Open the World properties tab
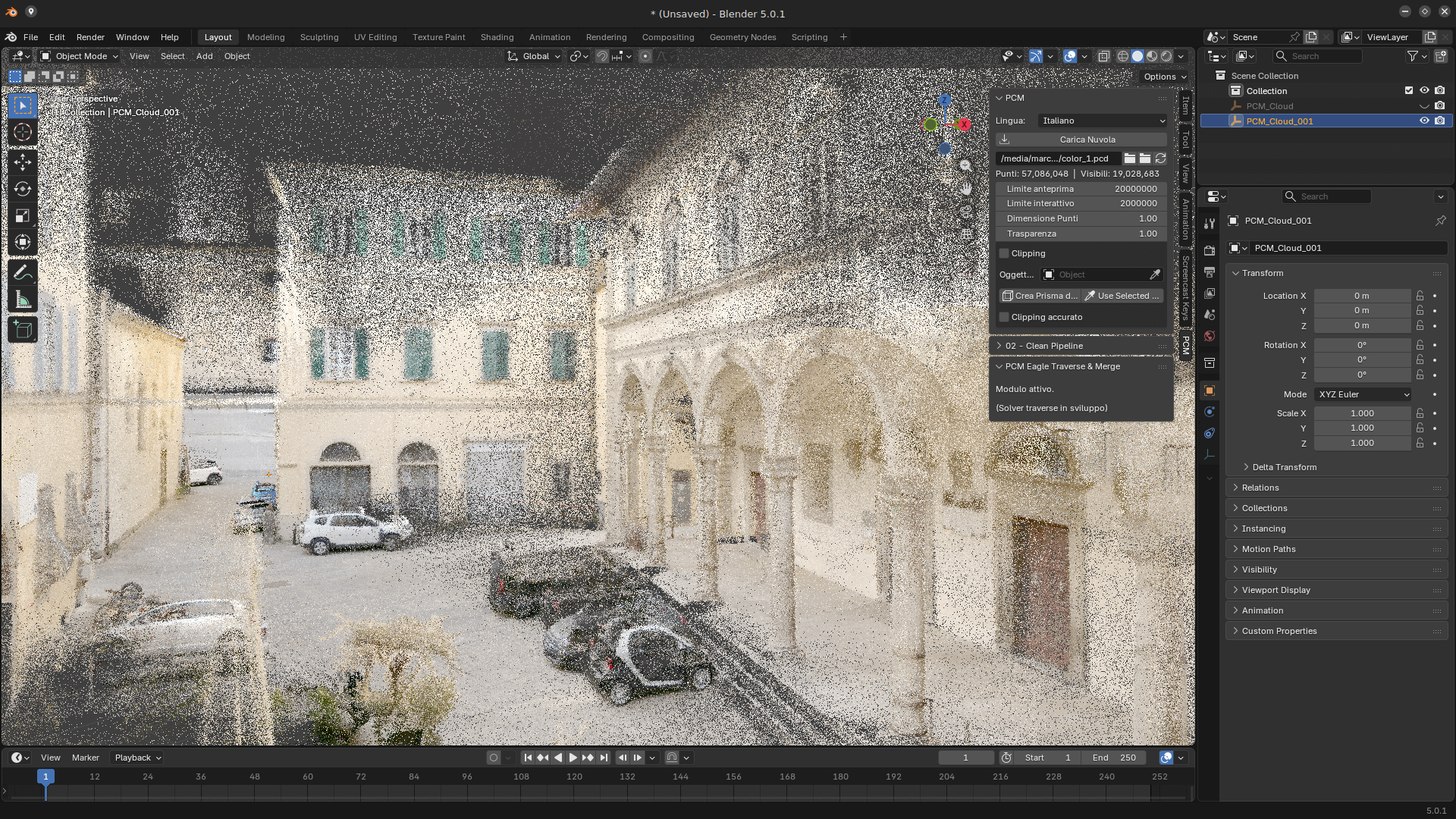Image resolution: width=1456 pixels, height=819 pixels. click(x=1210, y=336)
